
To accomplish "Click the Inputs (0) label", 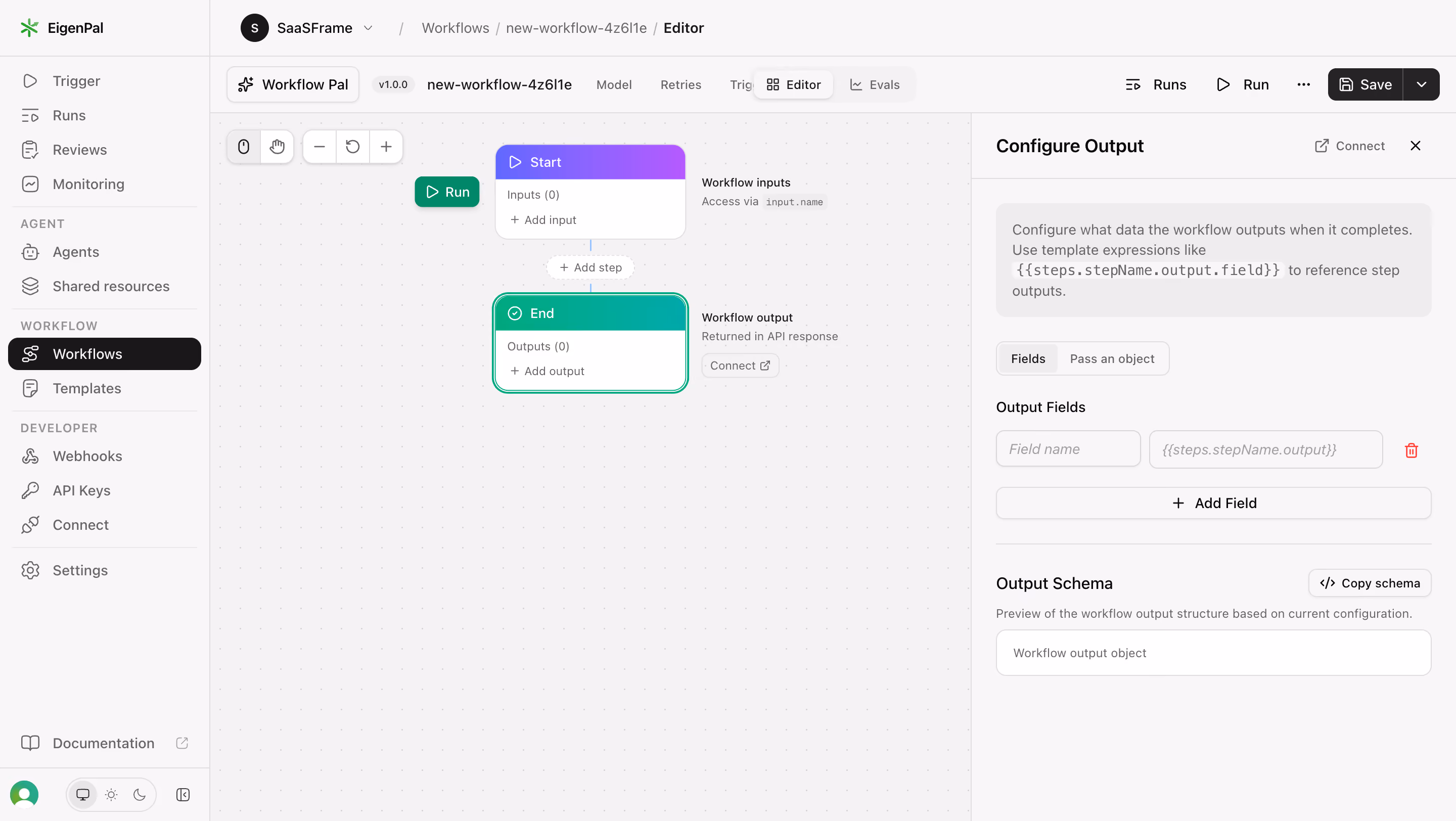I will coord(533,194).
